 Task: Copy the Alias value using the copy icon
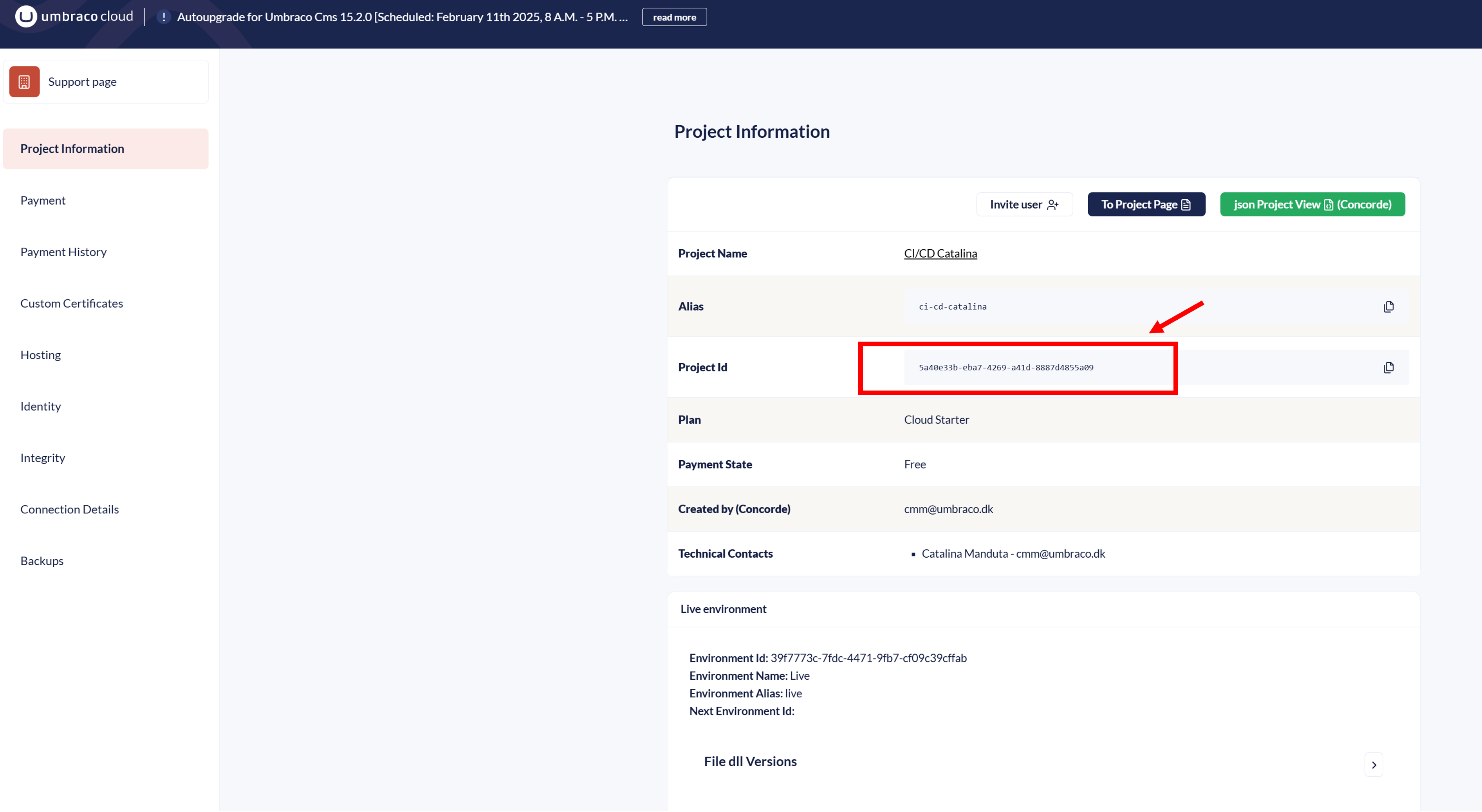point(1388,306)
